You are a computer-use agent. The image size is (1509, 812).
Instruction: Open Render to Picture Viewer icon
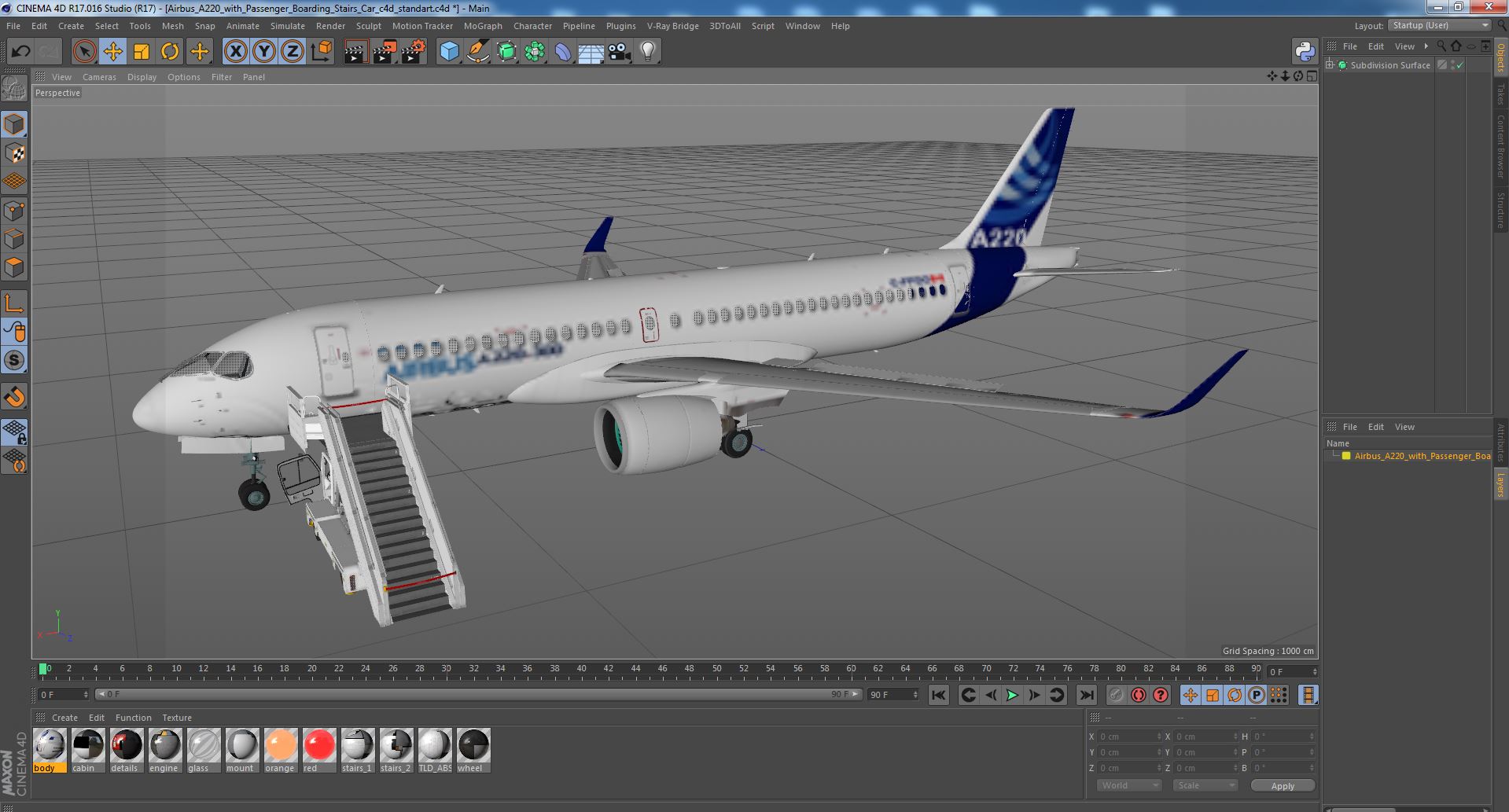[x=384, y=52]
